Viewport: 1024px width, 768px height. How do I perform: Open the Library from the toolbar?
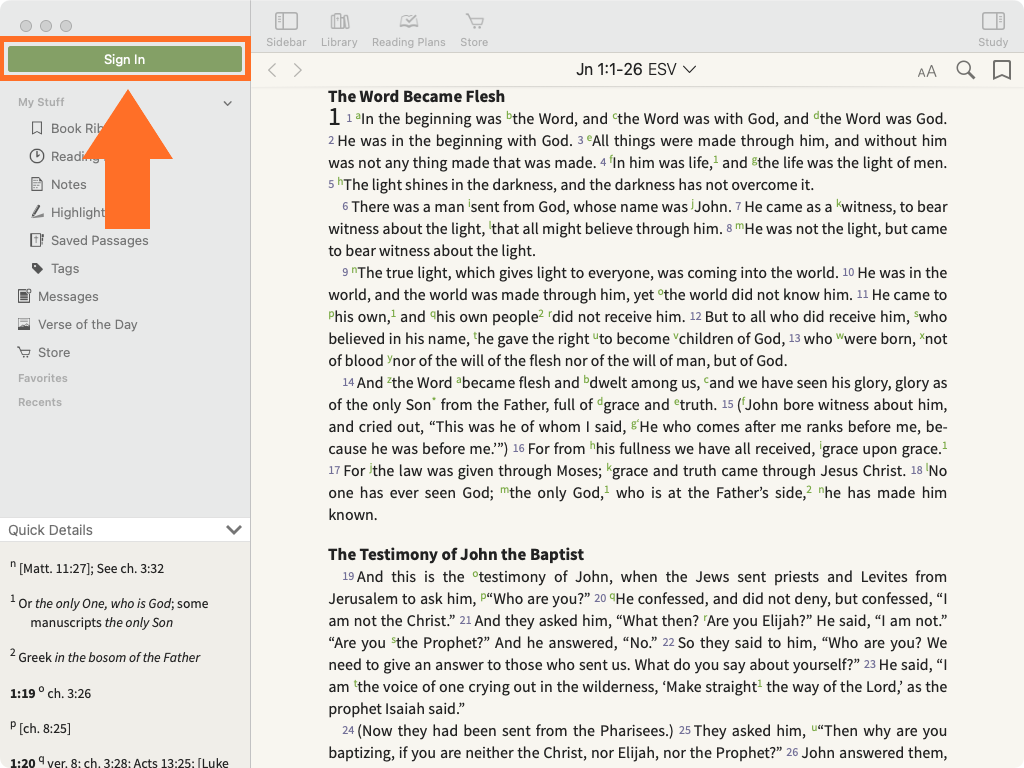pos(339,28)
